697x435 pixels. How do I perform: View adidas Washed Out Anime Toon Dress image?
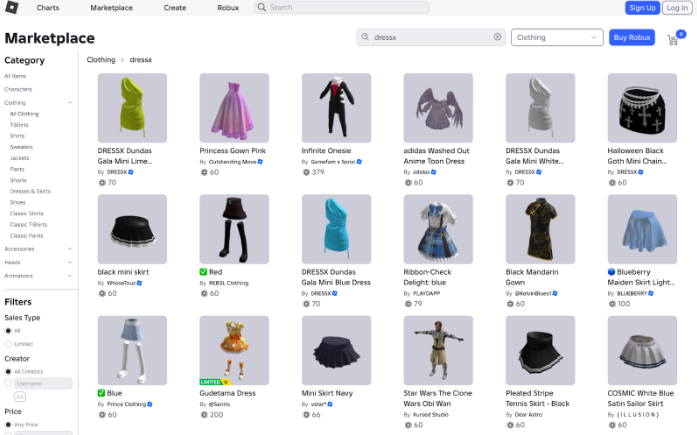tap(438, 108)
